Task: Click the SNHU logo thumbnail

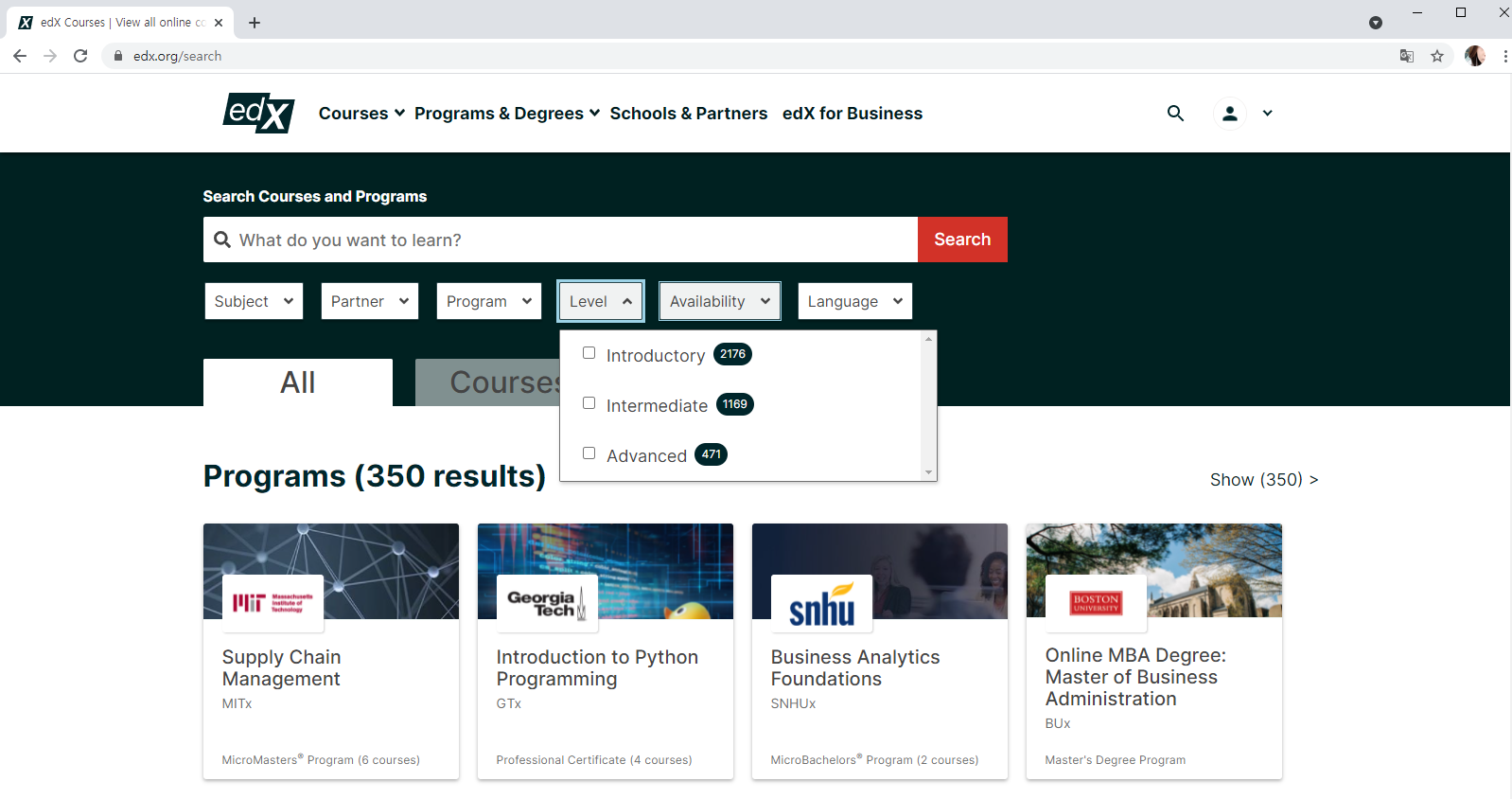Action: click(x=821, y=603)
